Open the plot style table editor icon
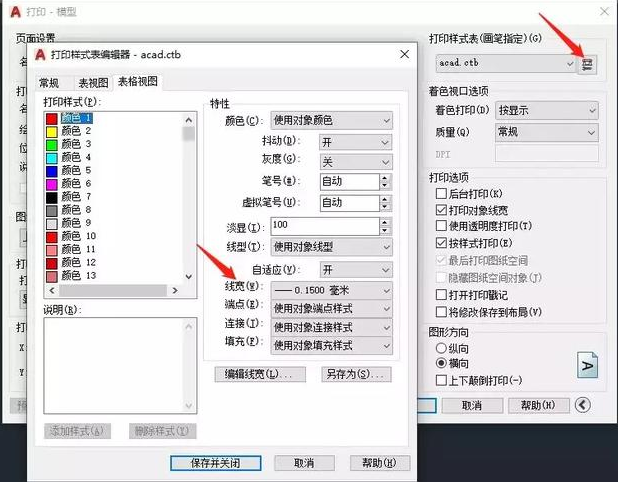The width and height of the screenshot is (618, 482). coord(587,64)
